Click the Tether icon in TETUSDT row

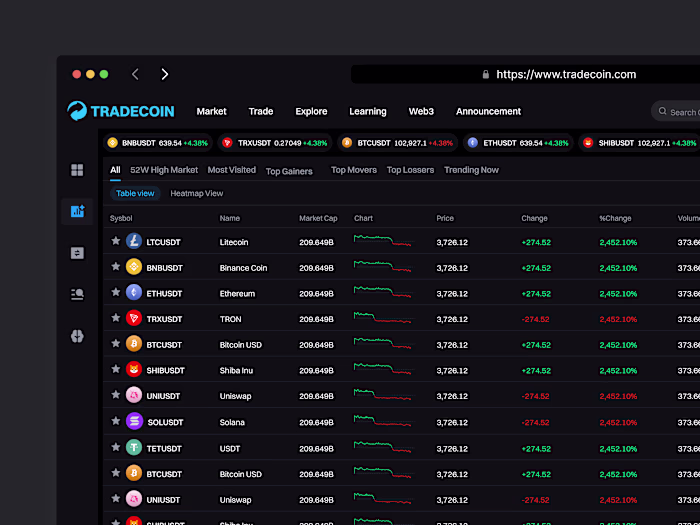click(134, 448)
